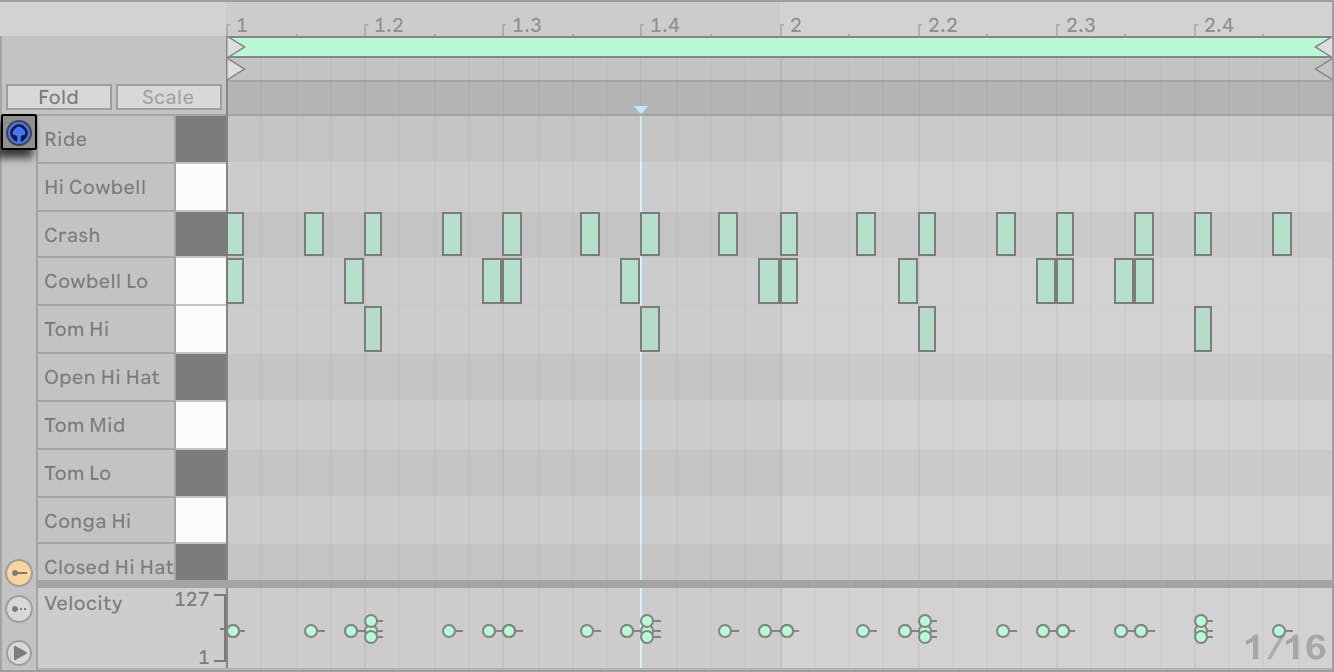The image size is (1334, 672).
Task: Toggle the pad square beside Closed Hi Hat
Action: [x=201, y=563]
